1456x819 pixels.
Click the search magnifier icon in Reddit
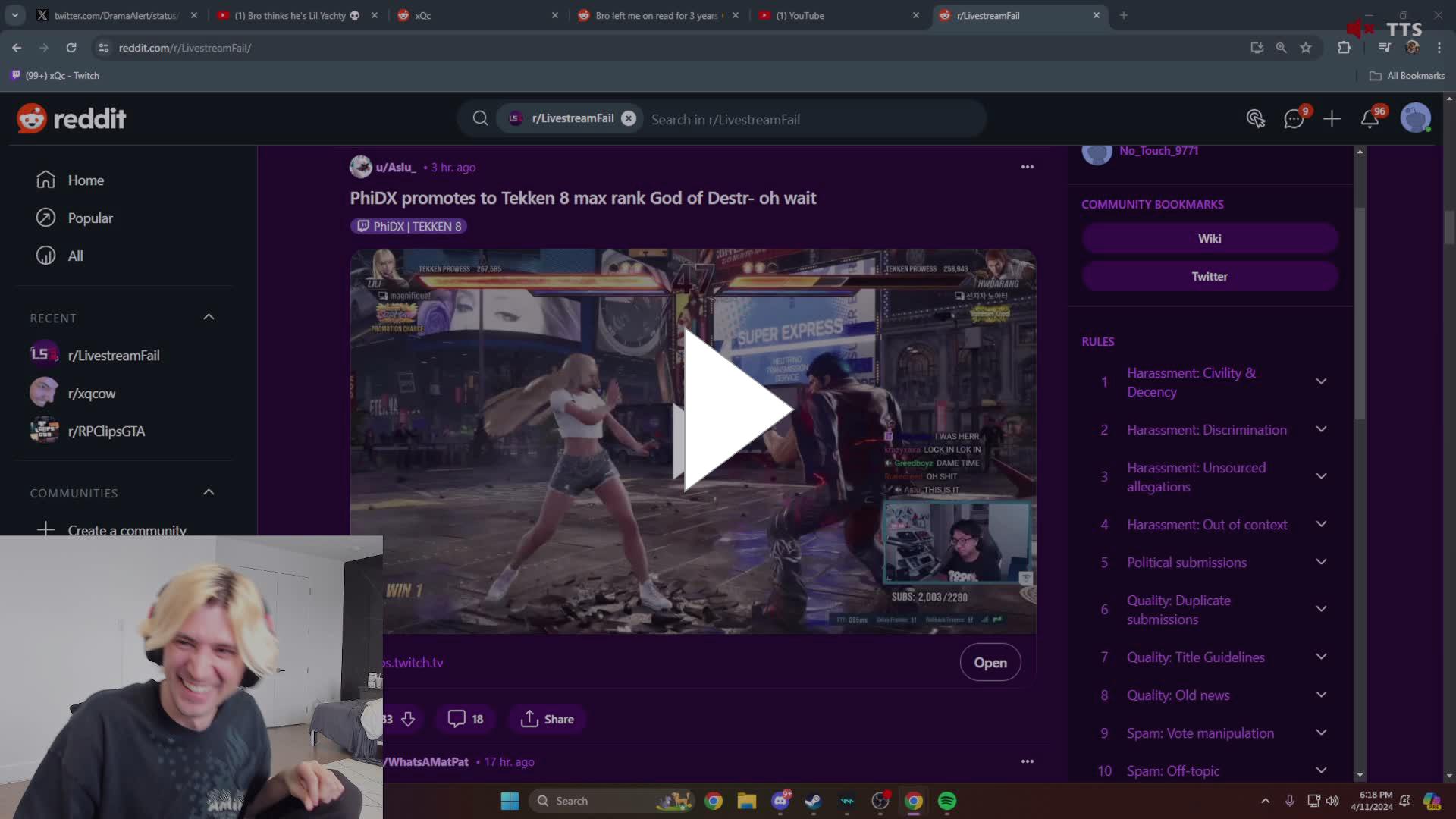click(x=480, y=119)
